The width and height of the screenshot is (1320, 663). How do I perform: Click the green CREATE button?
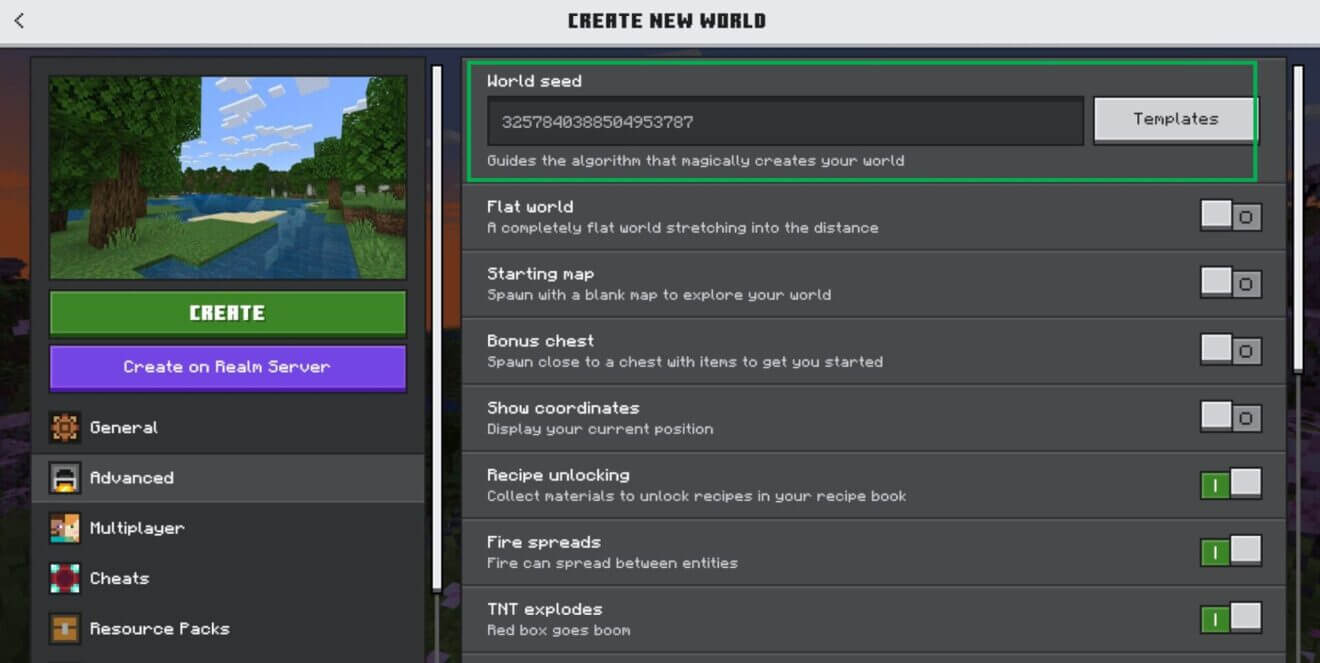228,313
